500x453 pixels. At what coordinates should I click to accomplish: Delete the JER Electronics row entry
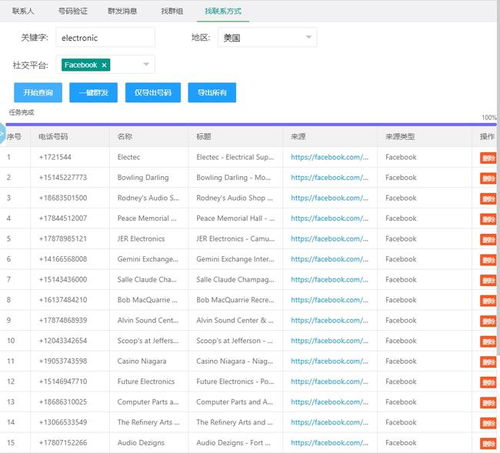[488, 239]
